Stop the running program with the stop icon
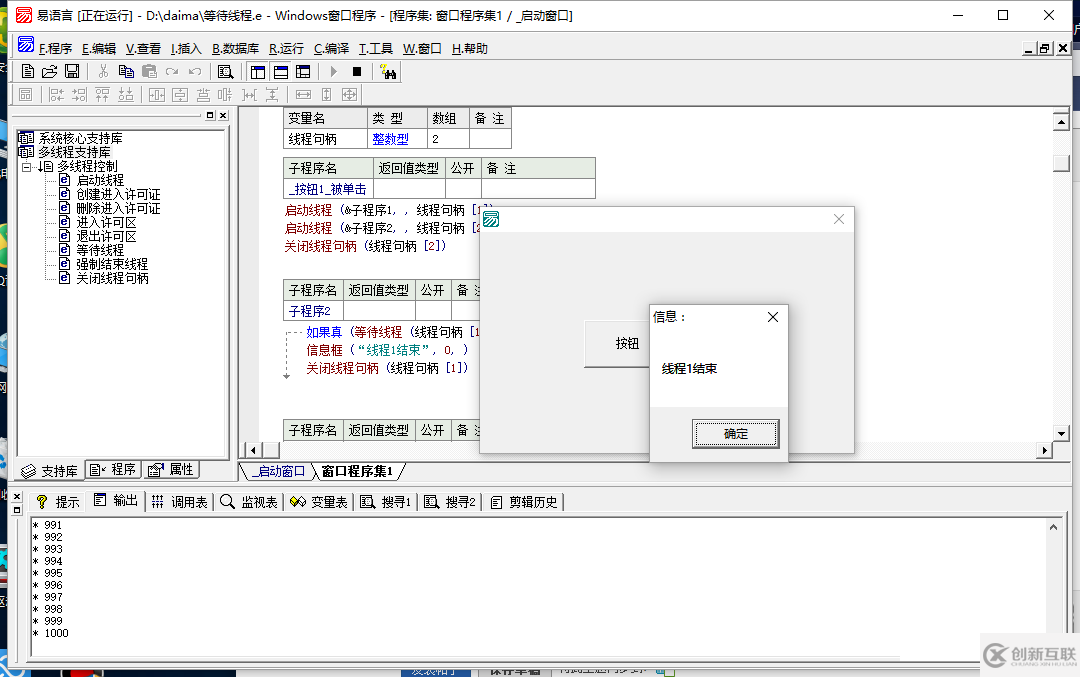1080x677 pixels. (x=357, y=71)
